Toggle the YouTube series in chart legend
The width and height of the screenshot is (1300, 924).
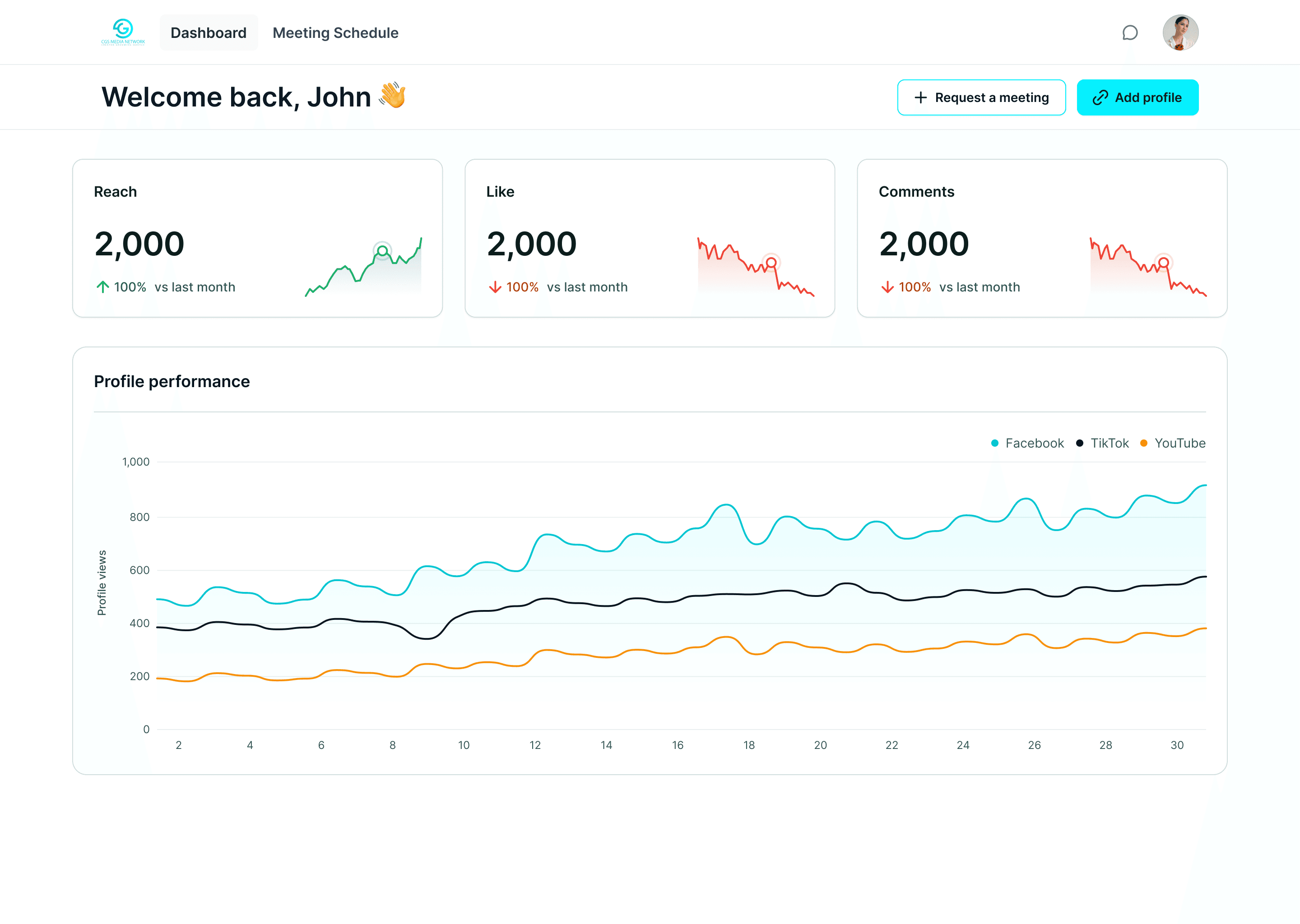(x=1179, y=443)
